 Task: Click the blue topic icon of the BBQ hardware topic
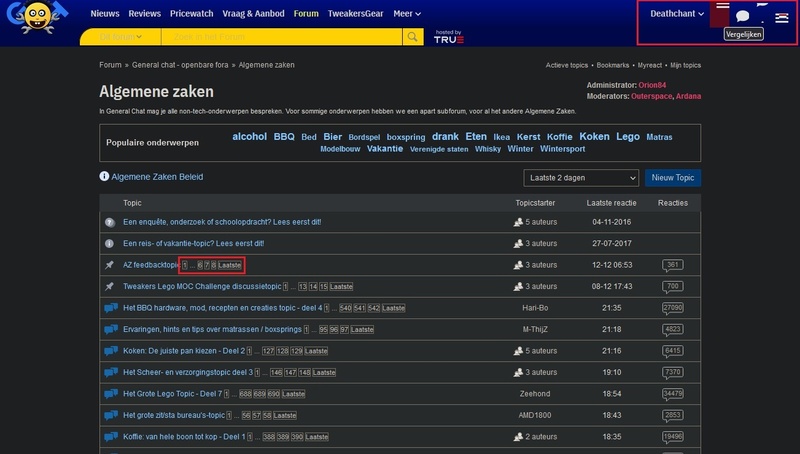tap(111, 308)
